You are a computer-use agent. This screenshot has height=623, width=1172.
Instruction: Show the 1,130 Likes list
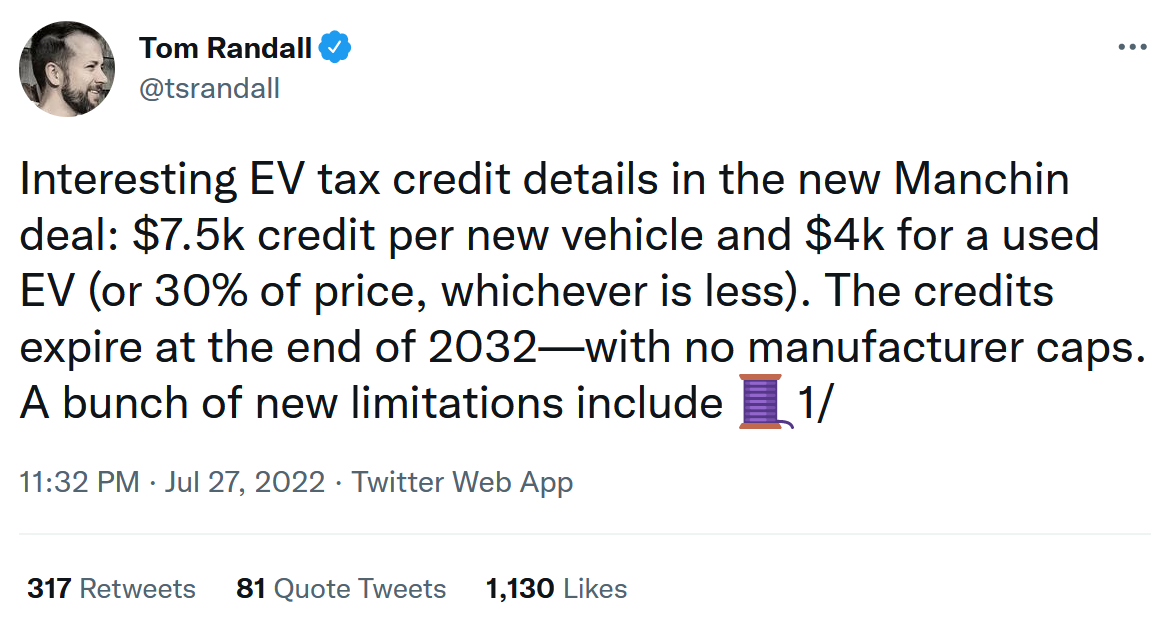click(556, 588)
